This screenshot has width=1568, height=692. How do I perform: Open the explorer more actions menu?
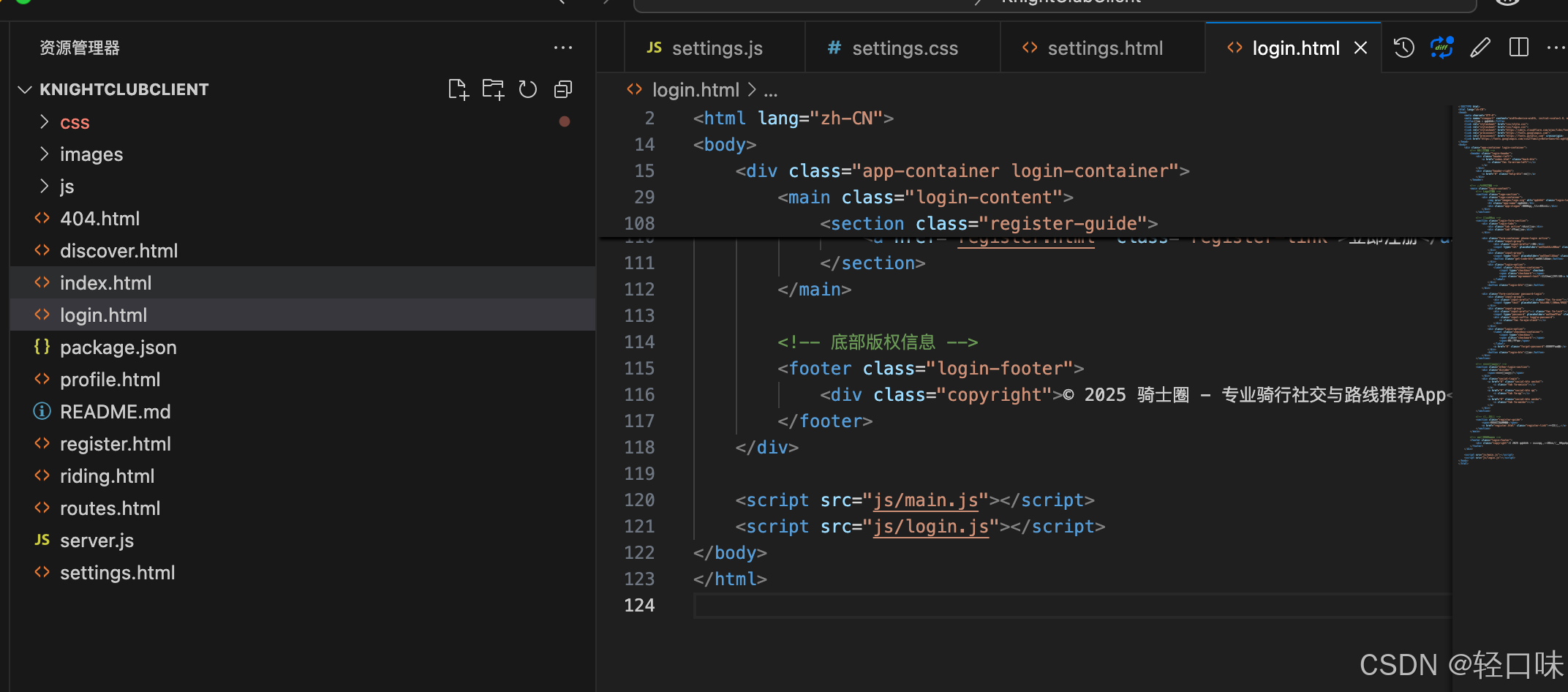tap(563, 48)
